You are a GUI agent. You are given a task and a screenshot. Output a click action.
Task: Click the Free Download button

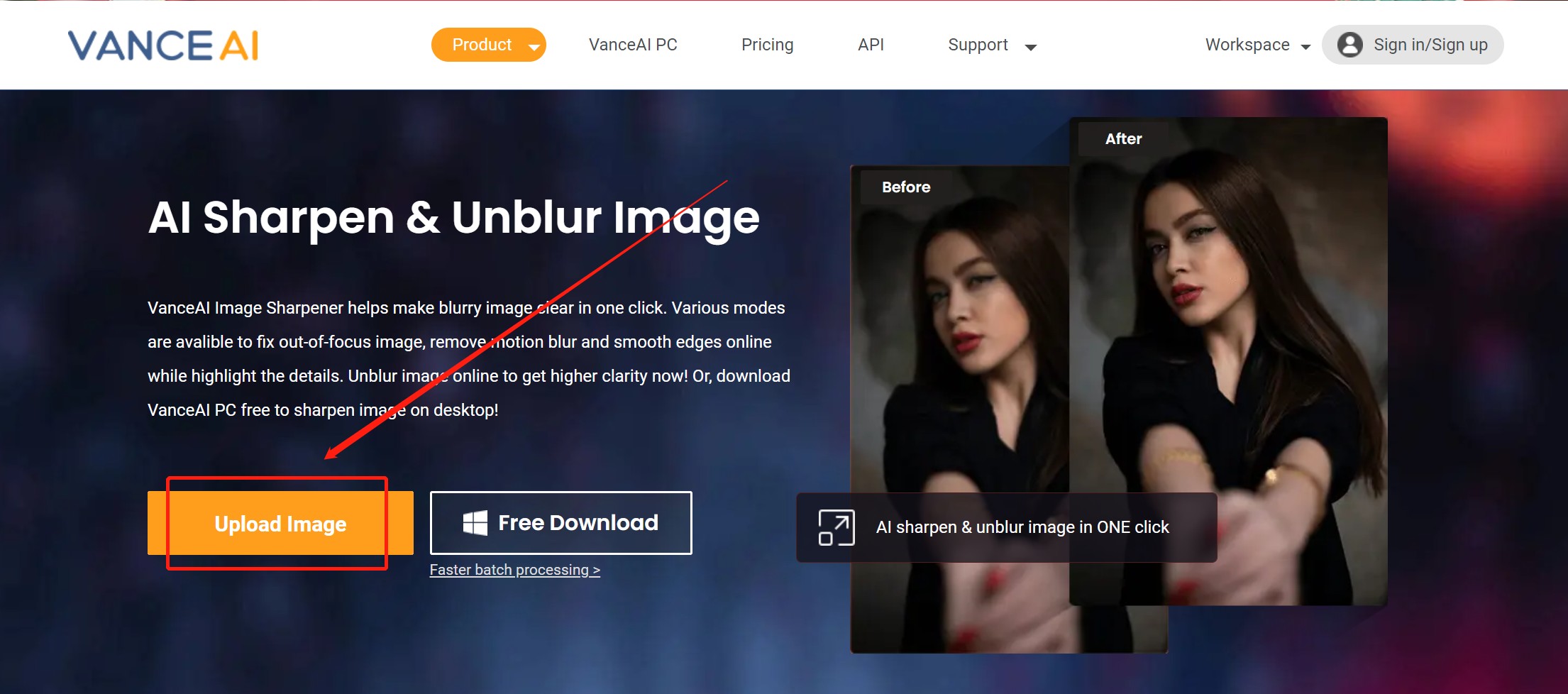(561, 523)
